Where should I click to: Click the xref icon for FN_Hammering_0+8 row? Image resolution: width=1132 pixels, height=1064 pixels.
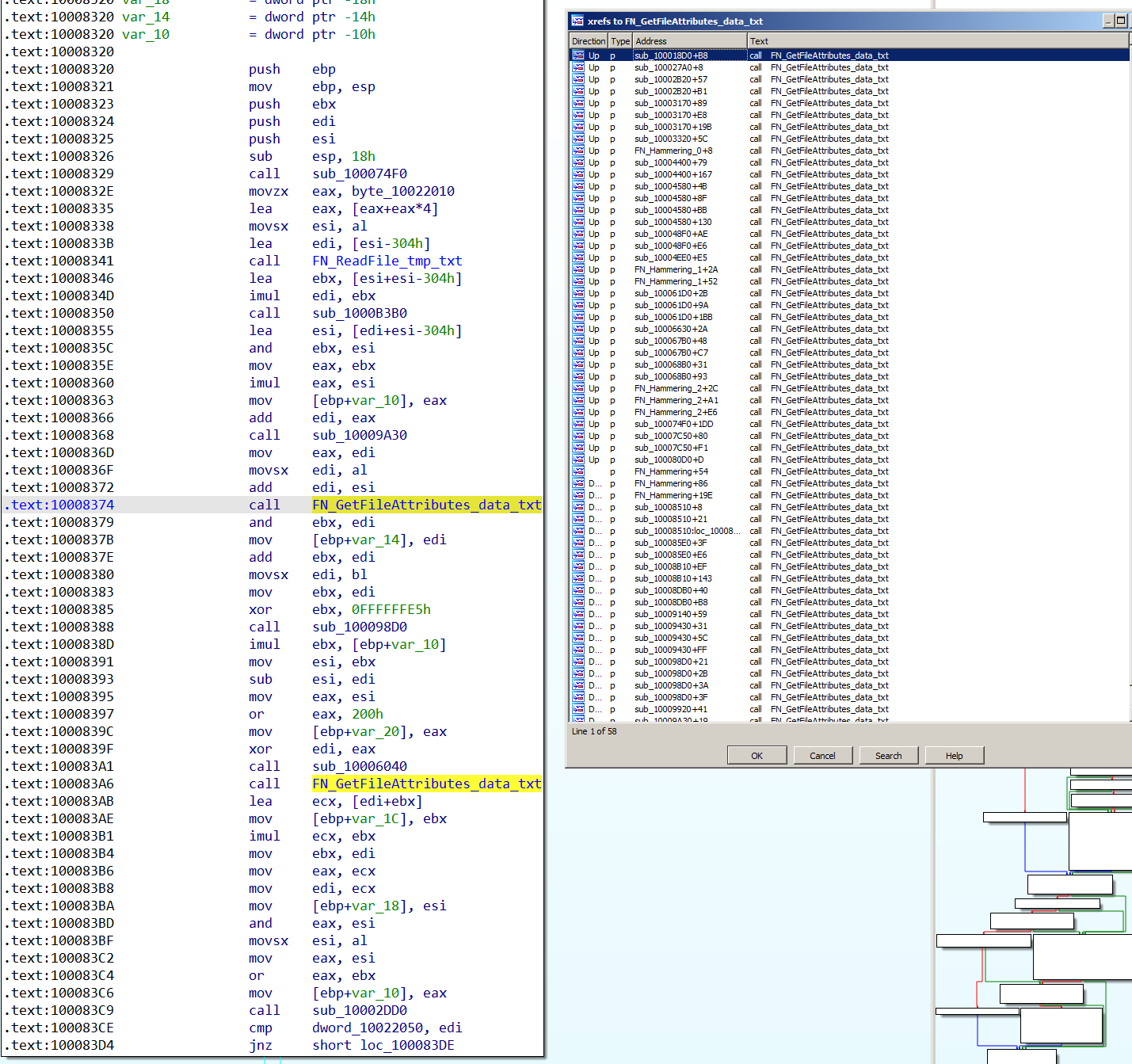pos(578,151)
